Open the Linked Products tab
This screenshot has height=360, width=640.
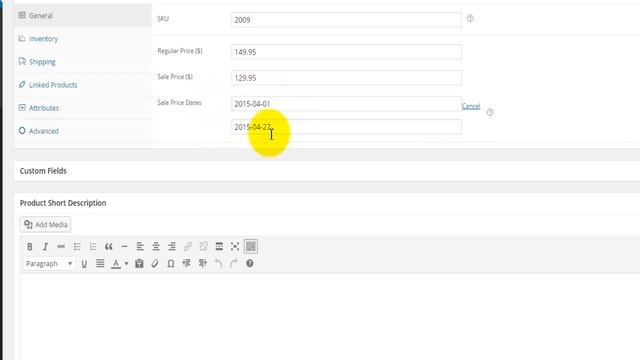[83, 85]
